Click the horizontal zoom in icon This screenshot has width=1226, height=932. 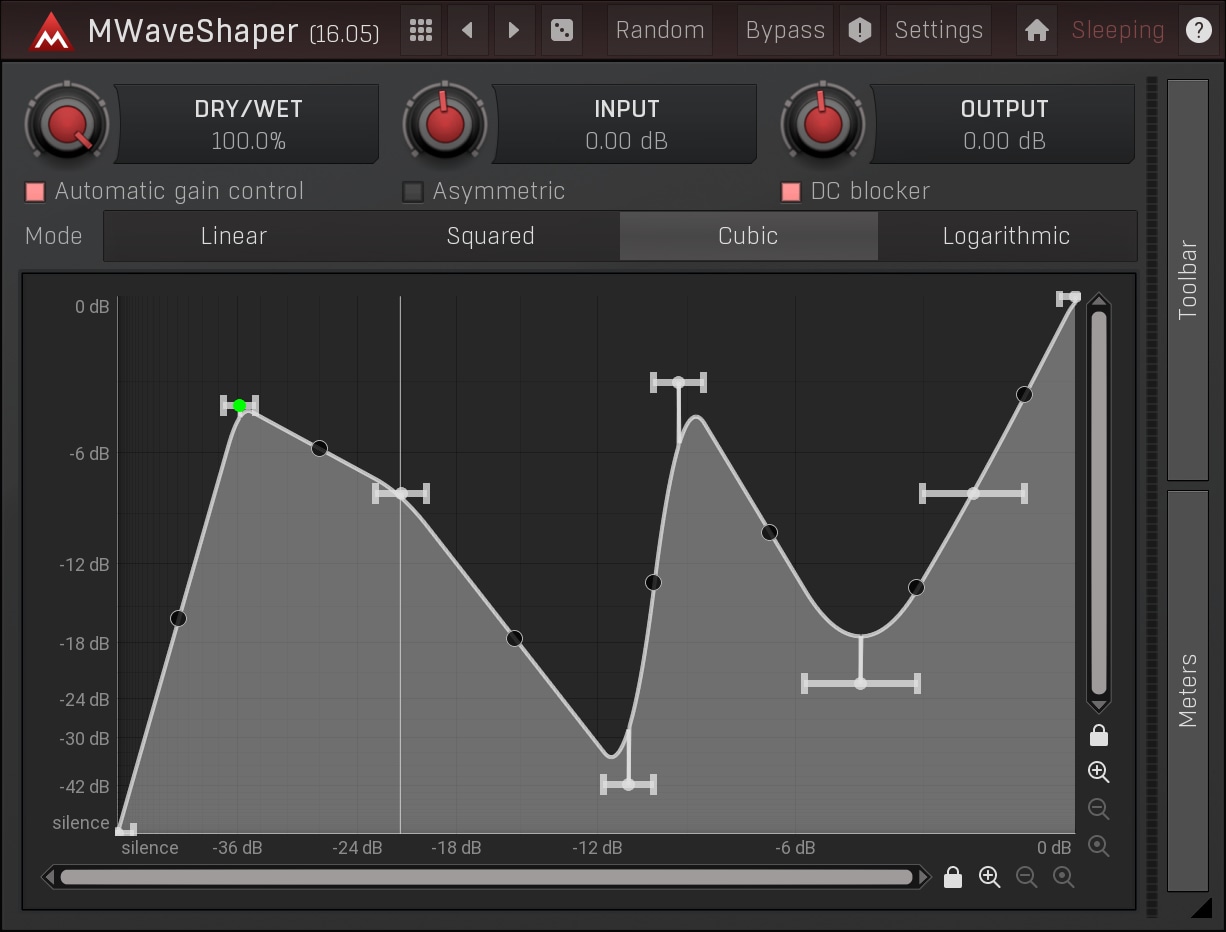pyautogui.click(x=989, y=877)
